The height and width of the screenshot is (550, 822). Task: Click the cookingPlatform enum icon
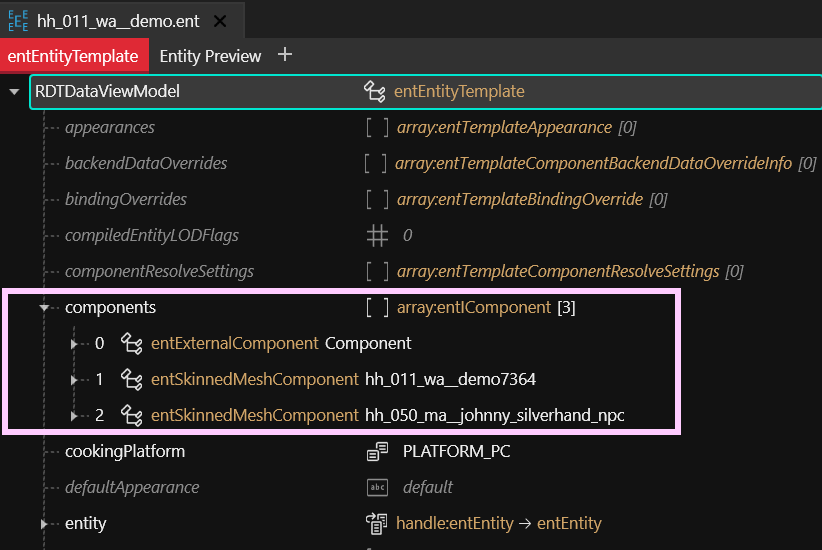[x=377, y=452]
